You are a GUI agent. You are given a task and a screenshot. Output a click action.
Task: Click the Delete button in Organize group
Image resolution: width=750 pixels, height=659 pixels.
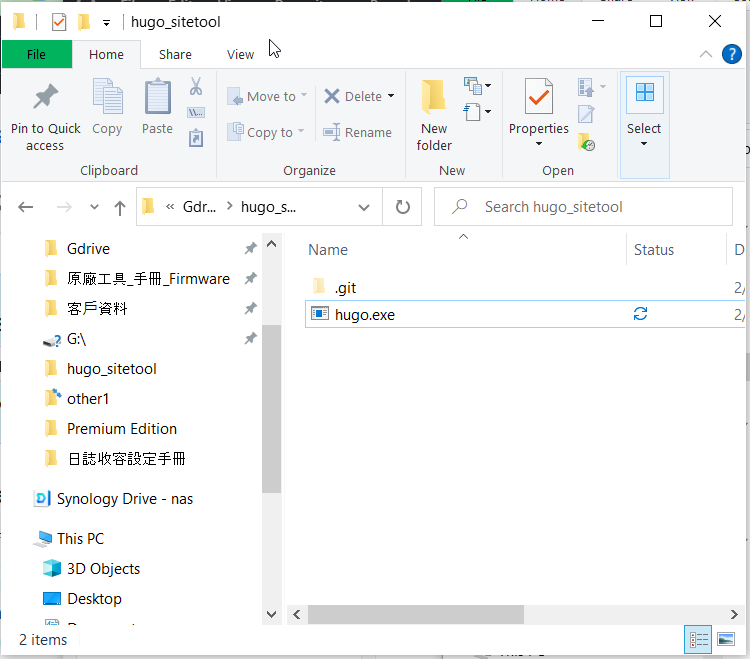[x=358, y=96]
